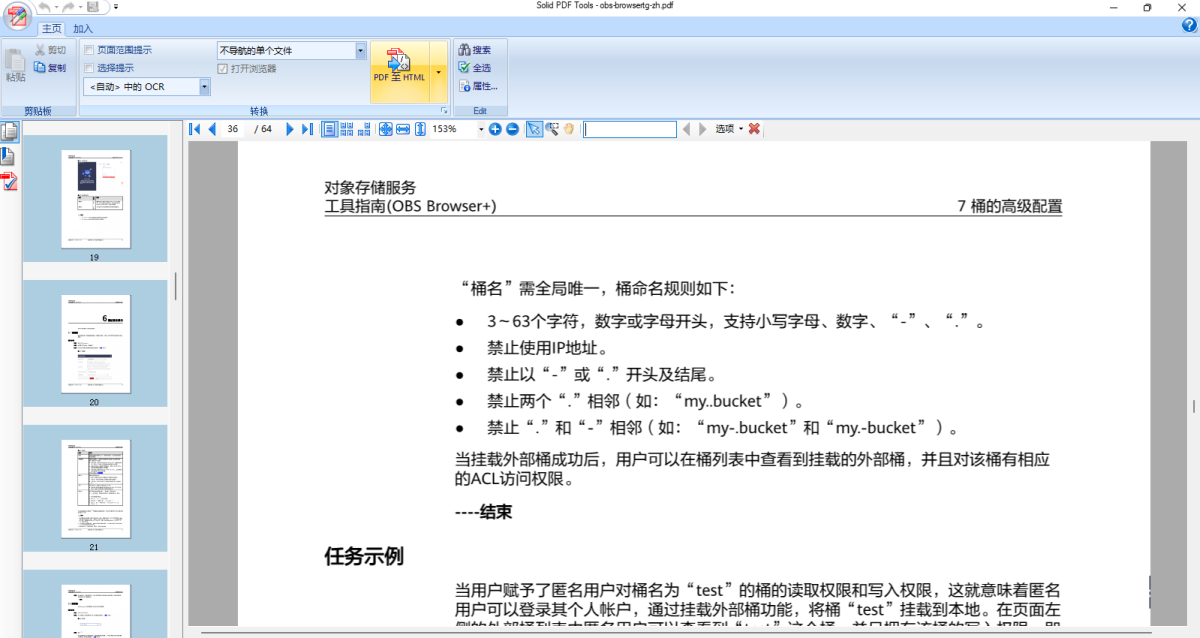The height and width of the screenshot is (638, 1200).
Task: Jump to the last page
Action: pyautogui.click(x=307, y=129)
